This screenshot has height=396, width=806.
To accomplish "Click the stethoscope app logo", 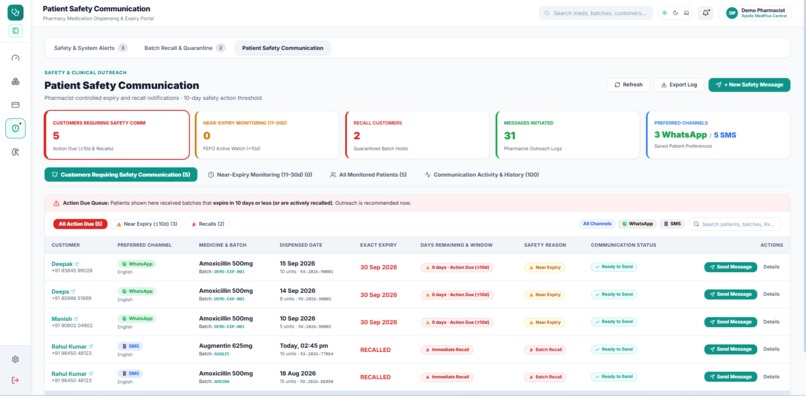I will coord(15,12).
